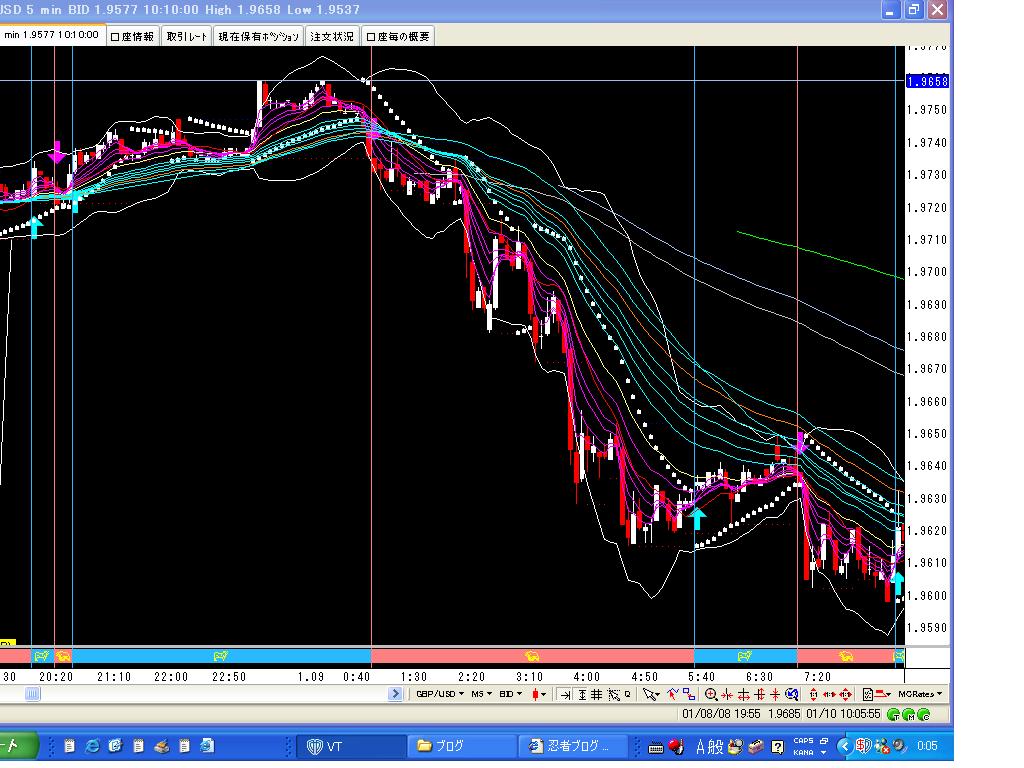Toggle the vertical autoscale icon
Screen dimensions: 1024x768
582,695
